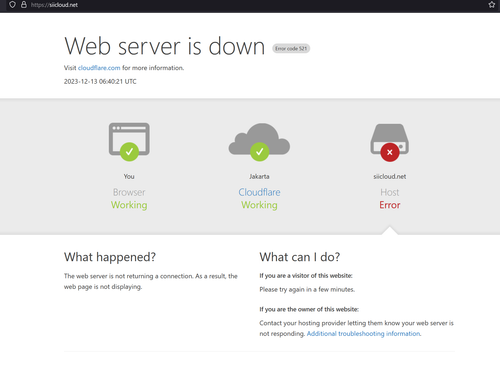This screenshot has height=369, width=500.
Task: Click the 'What happened?' heading
Action: (110, 257)
